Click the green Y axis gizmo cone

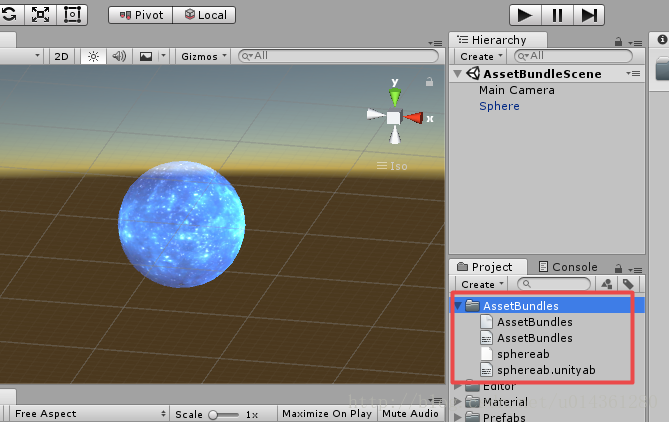(395, 97)
